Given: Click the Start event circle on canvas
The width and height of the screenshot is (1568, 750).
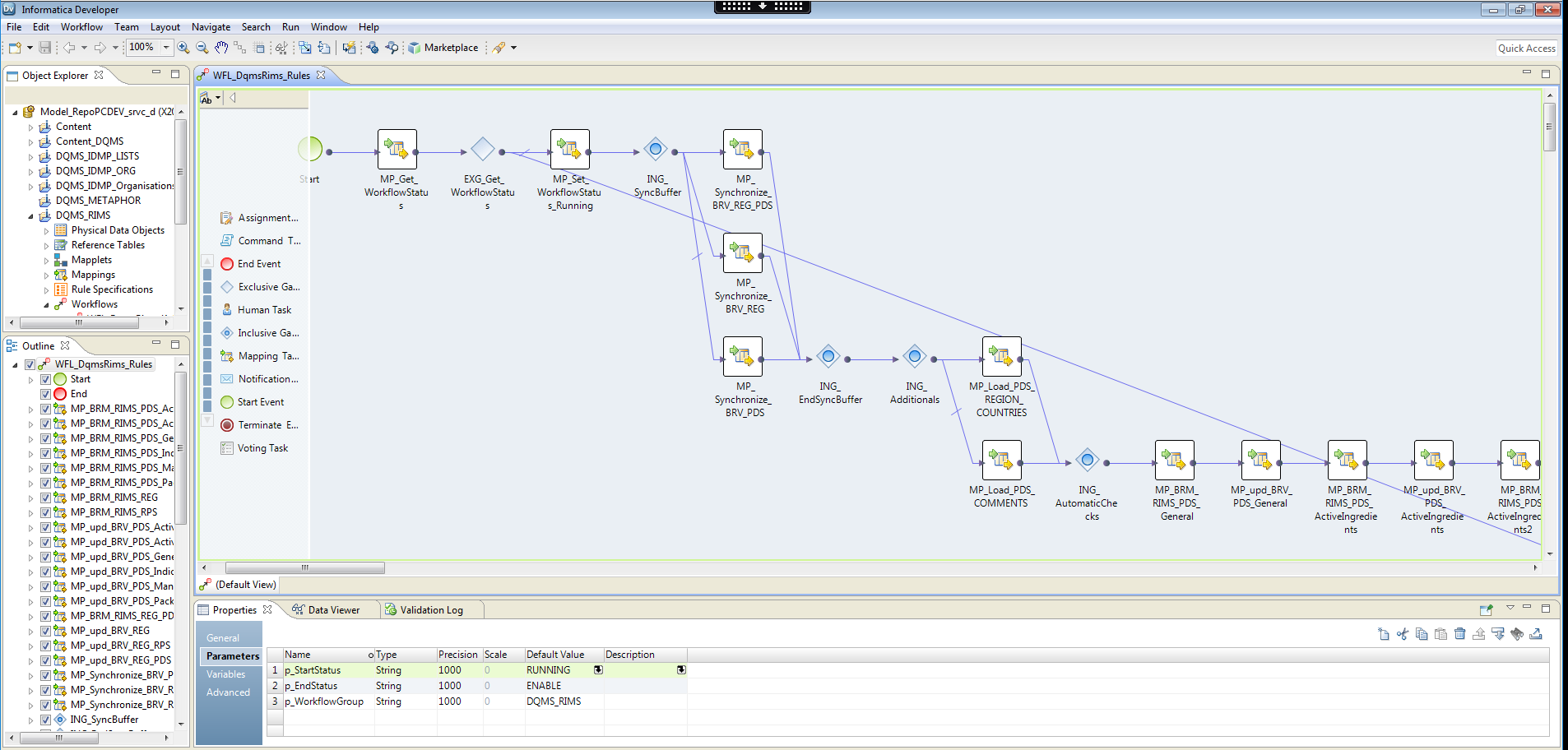Looking at the screenshot, I should pos(310,149).
